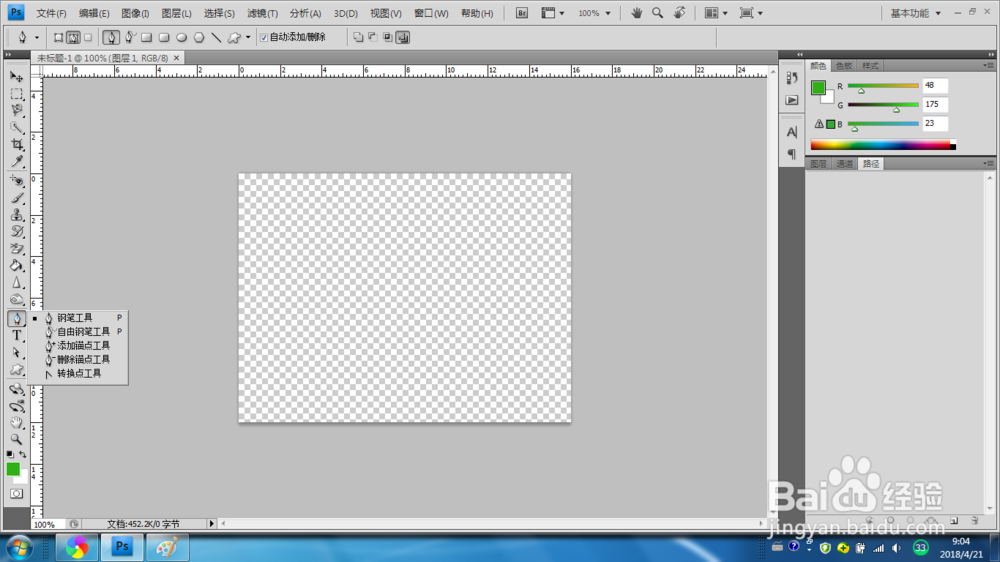The height and width of the screenshot is (562, 1000).
Task: Click foreground color swatch in toolbox
Action: click(x=13, y=470)
